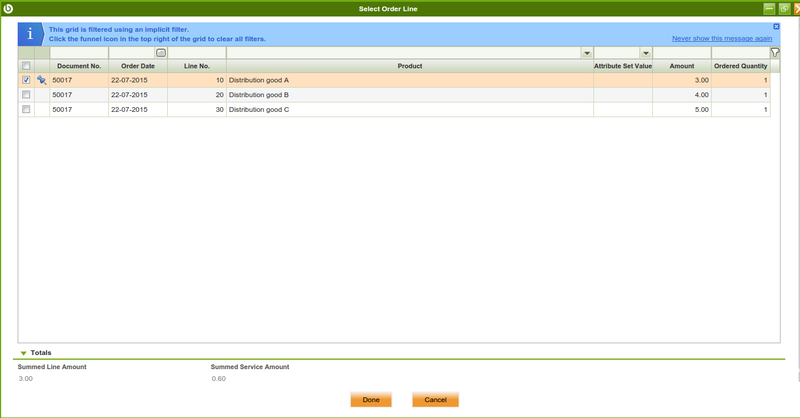Sort by the Product column header
The width and height of the screenshot is (800, 418).
click(410, 66)
